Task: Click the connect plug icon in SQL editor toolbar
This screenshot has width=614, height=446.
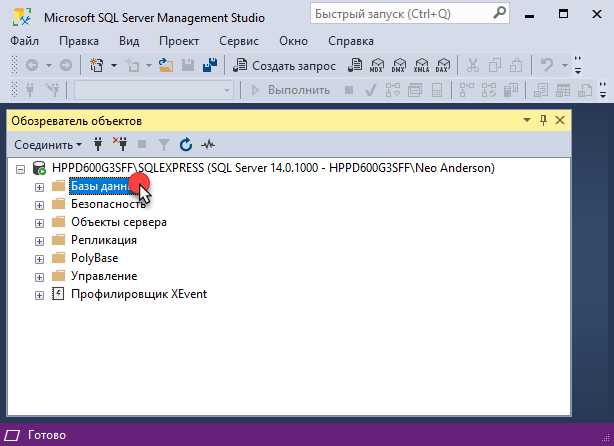Action: point(30,90)
